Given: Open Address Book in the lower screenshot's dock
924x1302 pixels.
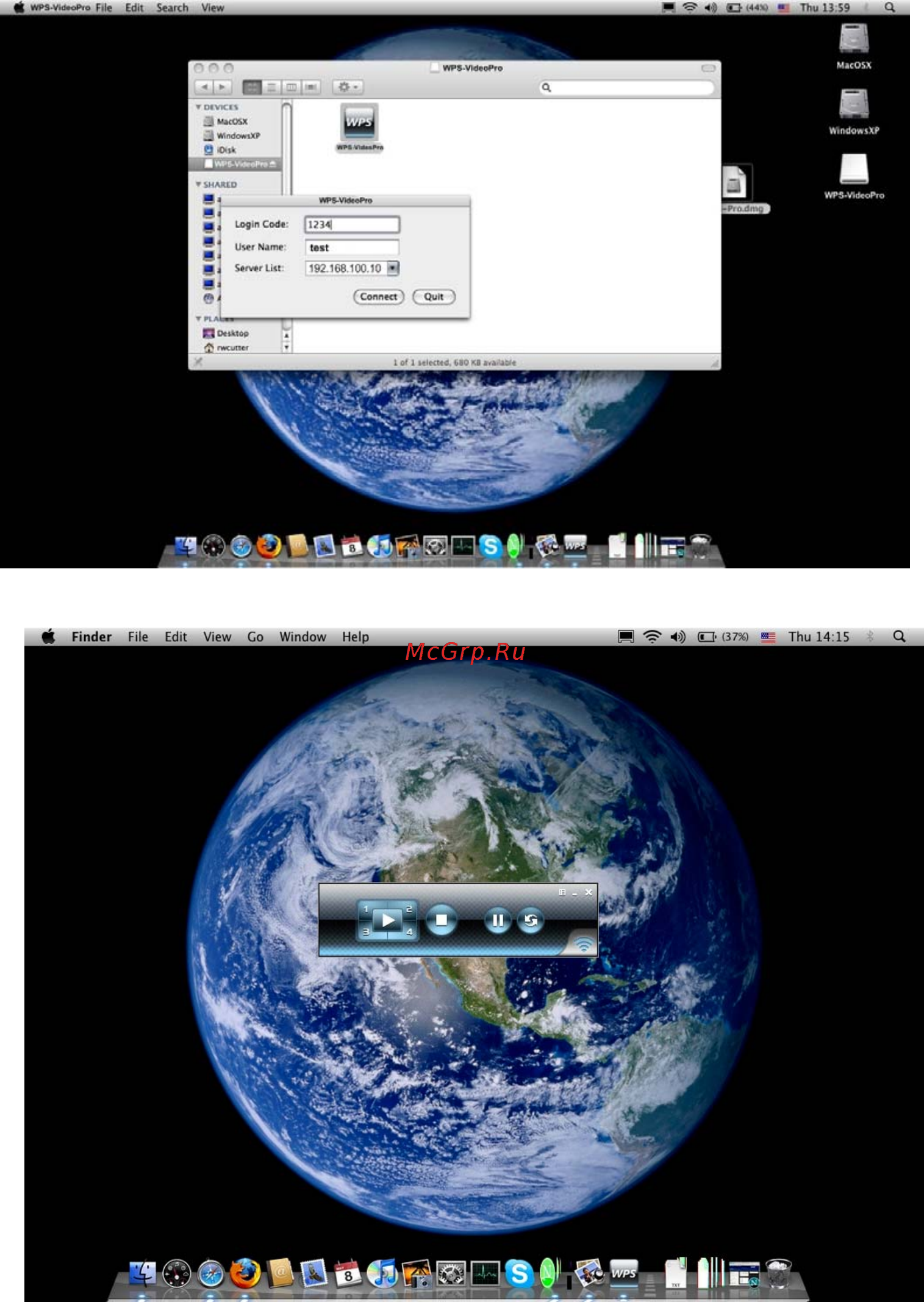Looking at the screenshot, I should (280, 1273).
